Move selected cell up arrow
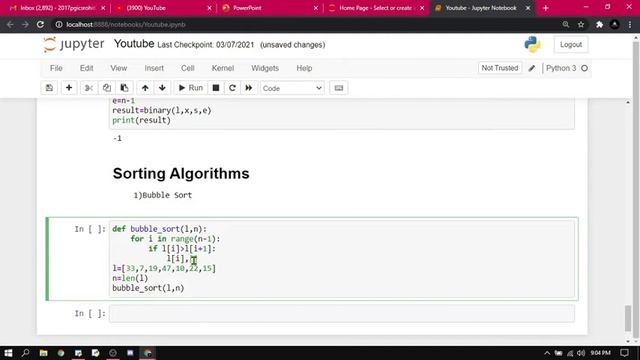 click(x=145, y=88)
